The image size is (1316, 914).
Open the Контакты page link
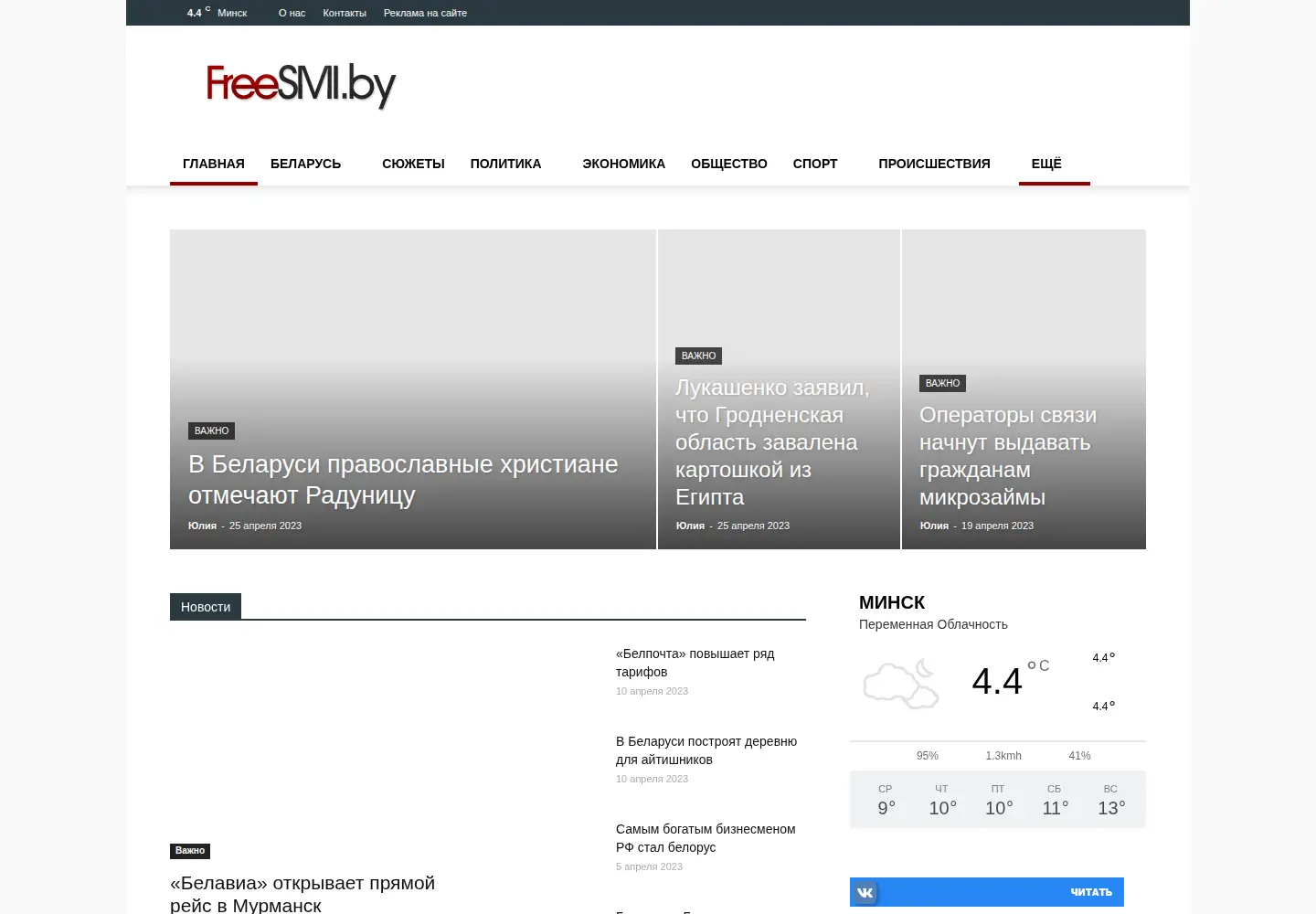click(x=345, y=13)
